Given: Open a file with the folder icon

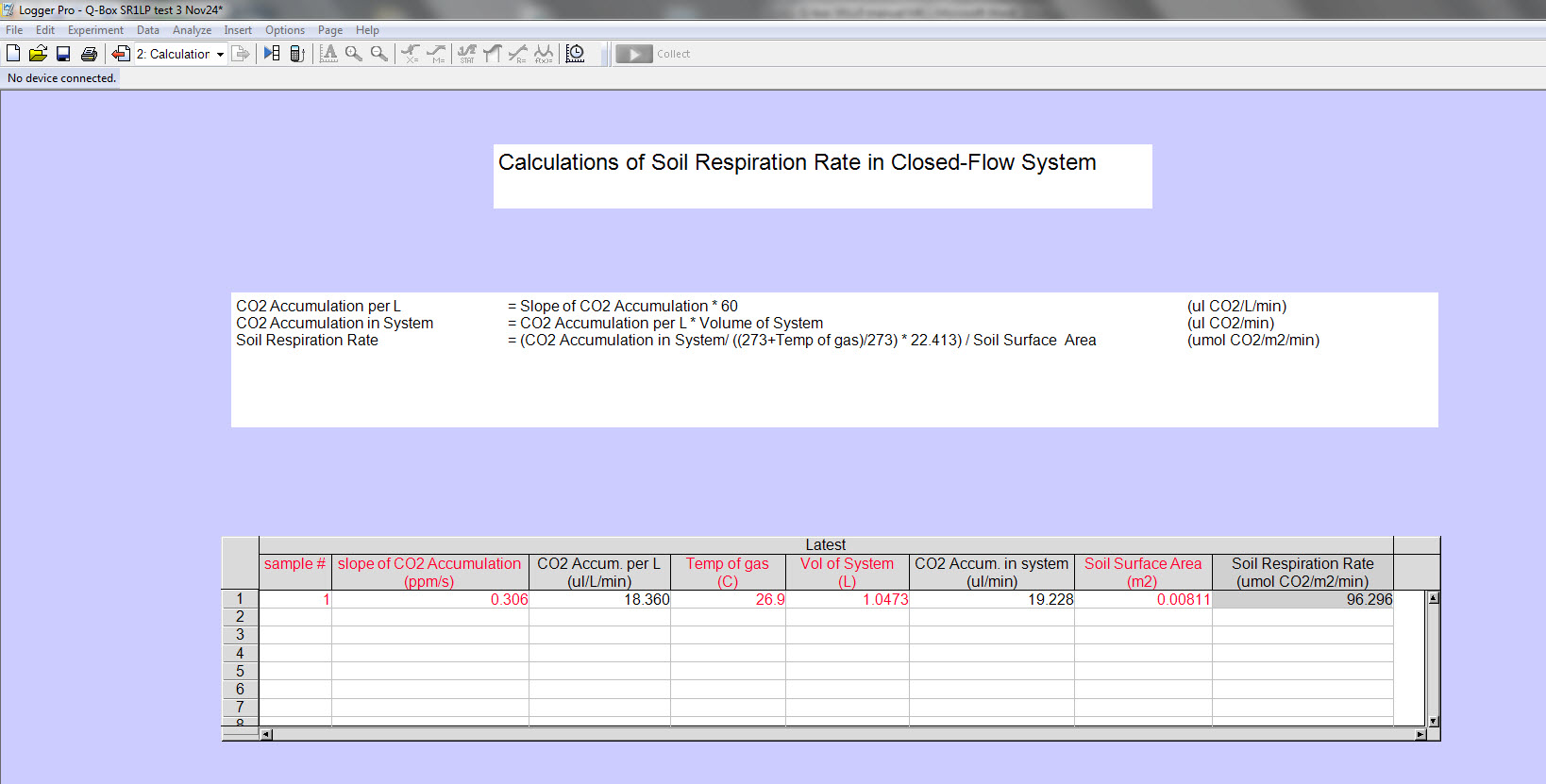Looking at the screenshot, I should point(38,54).
